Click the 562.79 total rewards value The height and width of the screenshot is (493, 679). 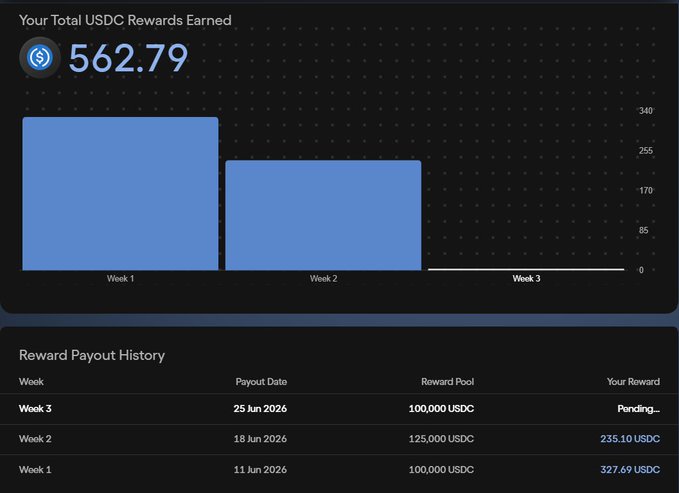point(128,58)
